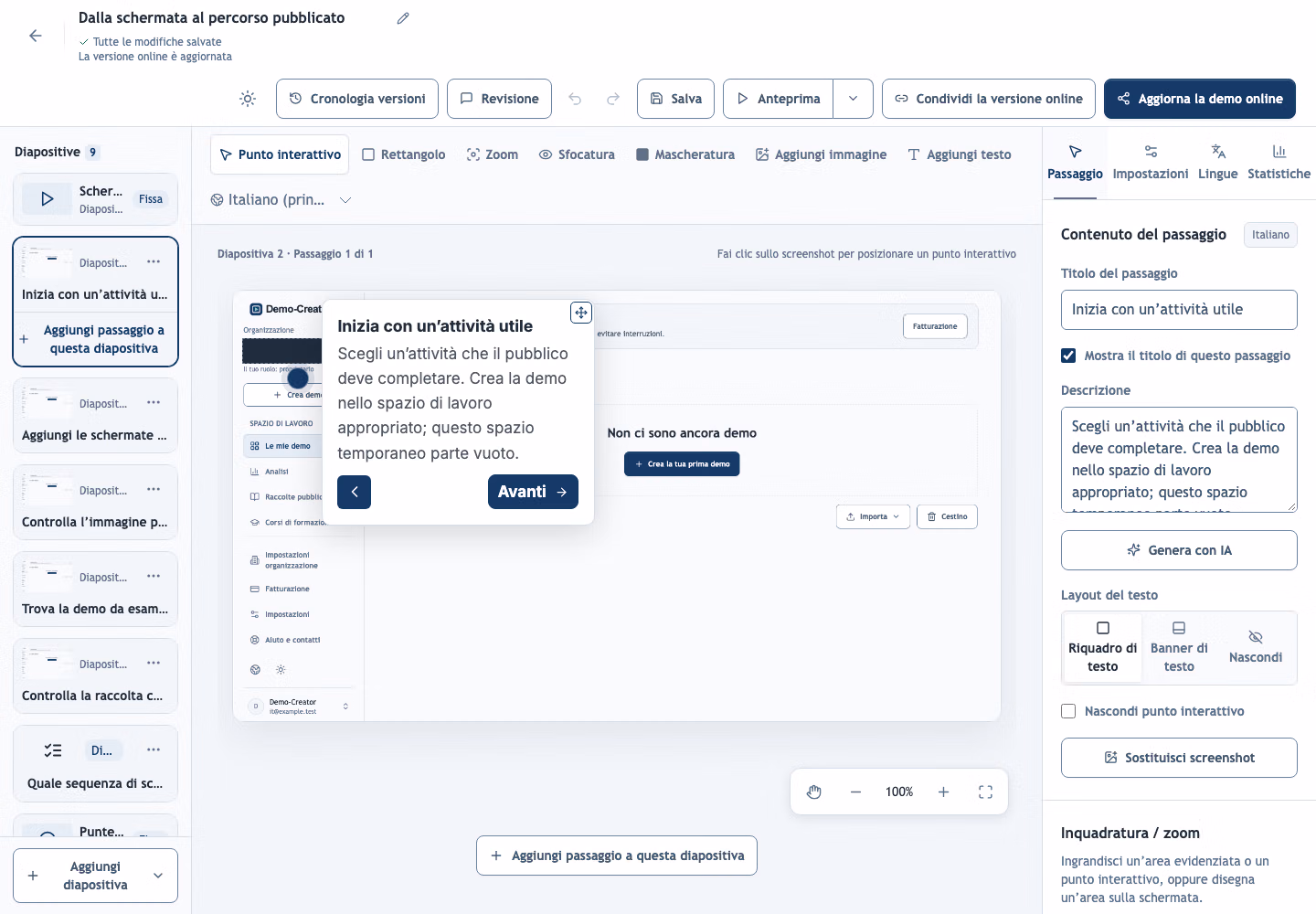Select 'Riquadro di testo' layout option
The width and height of the screenshot is (1316, 914).
[1103, 648]
